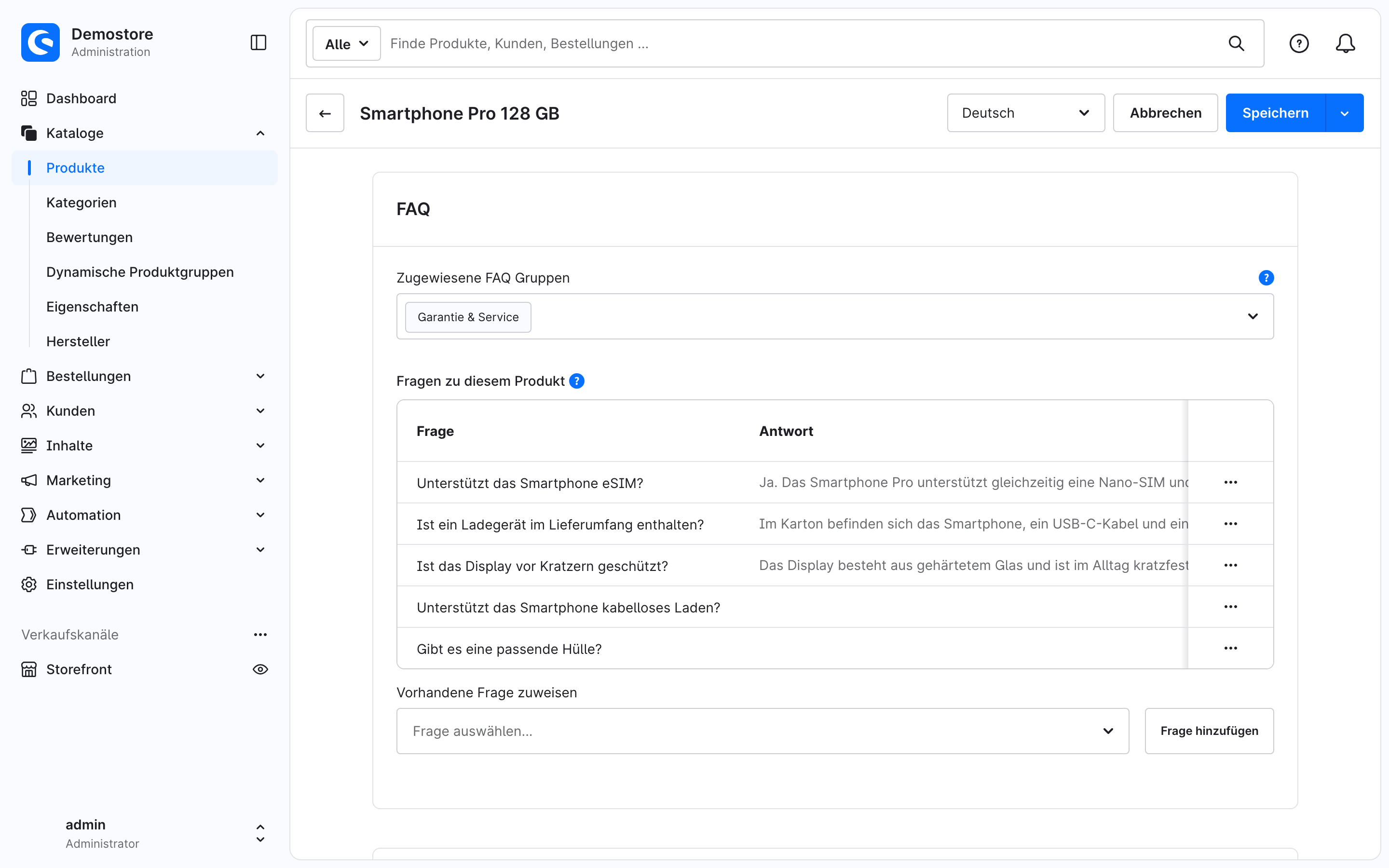Select Produkte in the sidebar
This screenshot has width=1389, height=868.
pyautogui.click(x=145, y=168)
